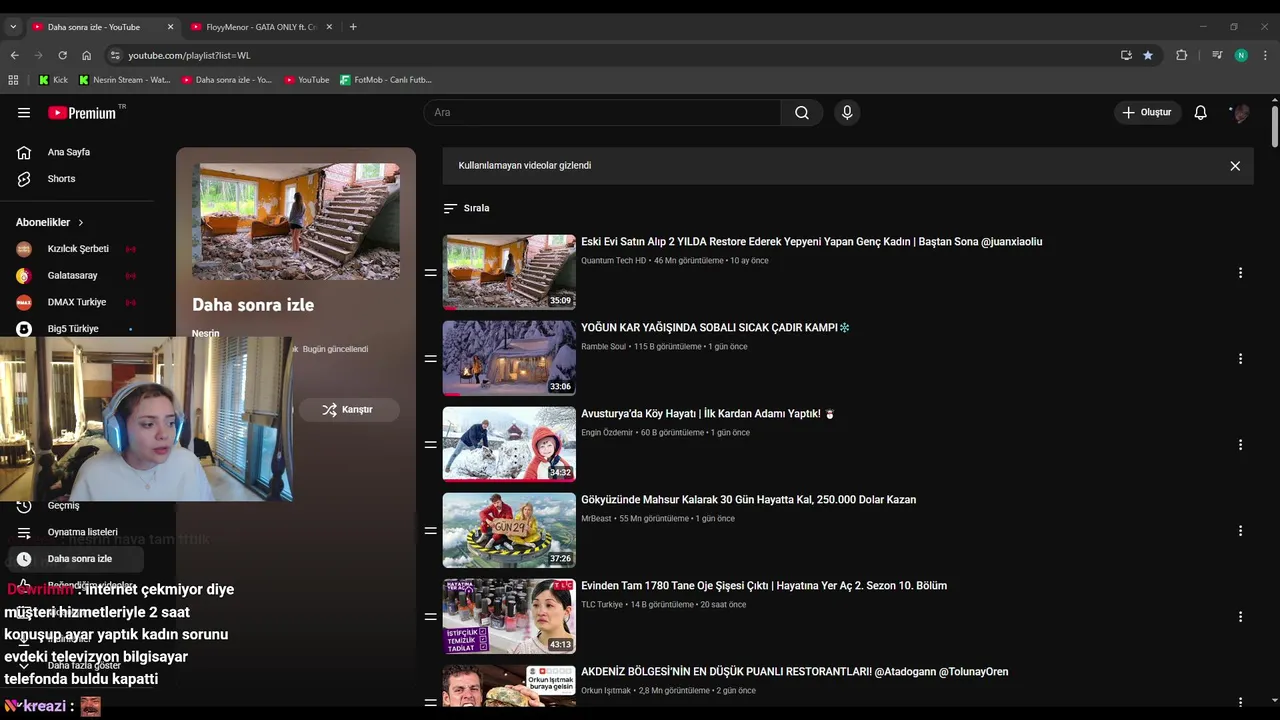Screen dimensions: 1280x720
Task: Click drag handle of YOĞUN KAR YAĞIŞINDA row
Action: [431, 359]
